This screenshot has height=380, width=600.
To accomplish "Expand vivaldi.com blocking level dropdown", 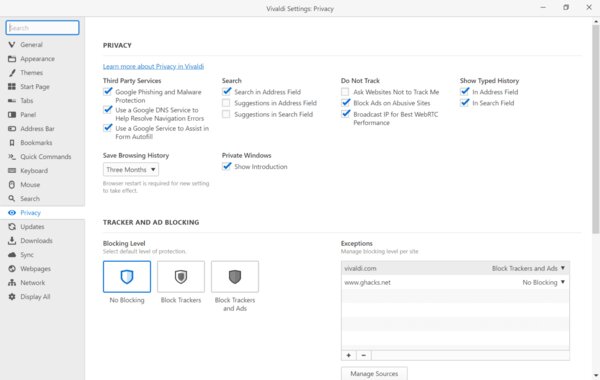I will click(x=528, y=268).
